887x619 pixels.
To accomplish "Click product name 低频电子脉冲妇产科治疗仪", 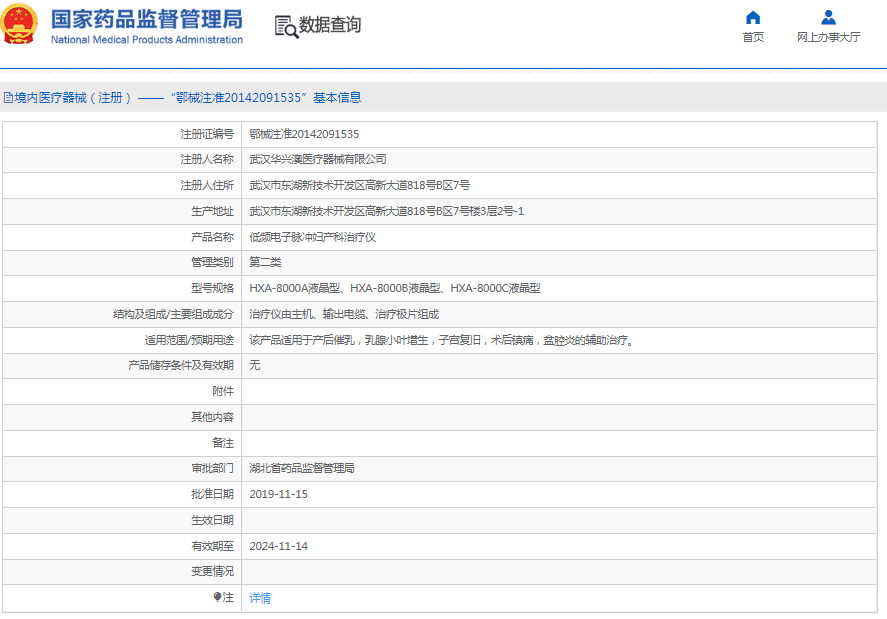I will coord(313,237).
